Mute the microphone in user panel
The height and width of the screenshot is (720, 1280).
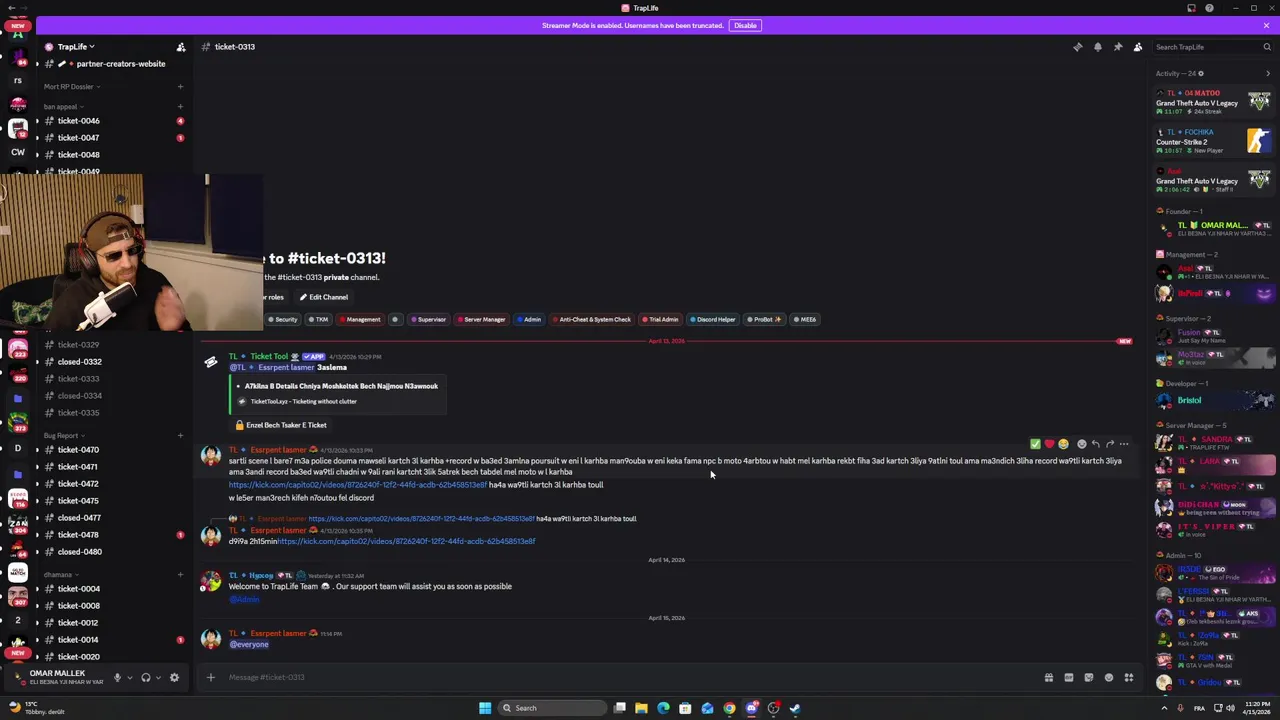[117, 678]
